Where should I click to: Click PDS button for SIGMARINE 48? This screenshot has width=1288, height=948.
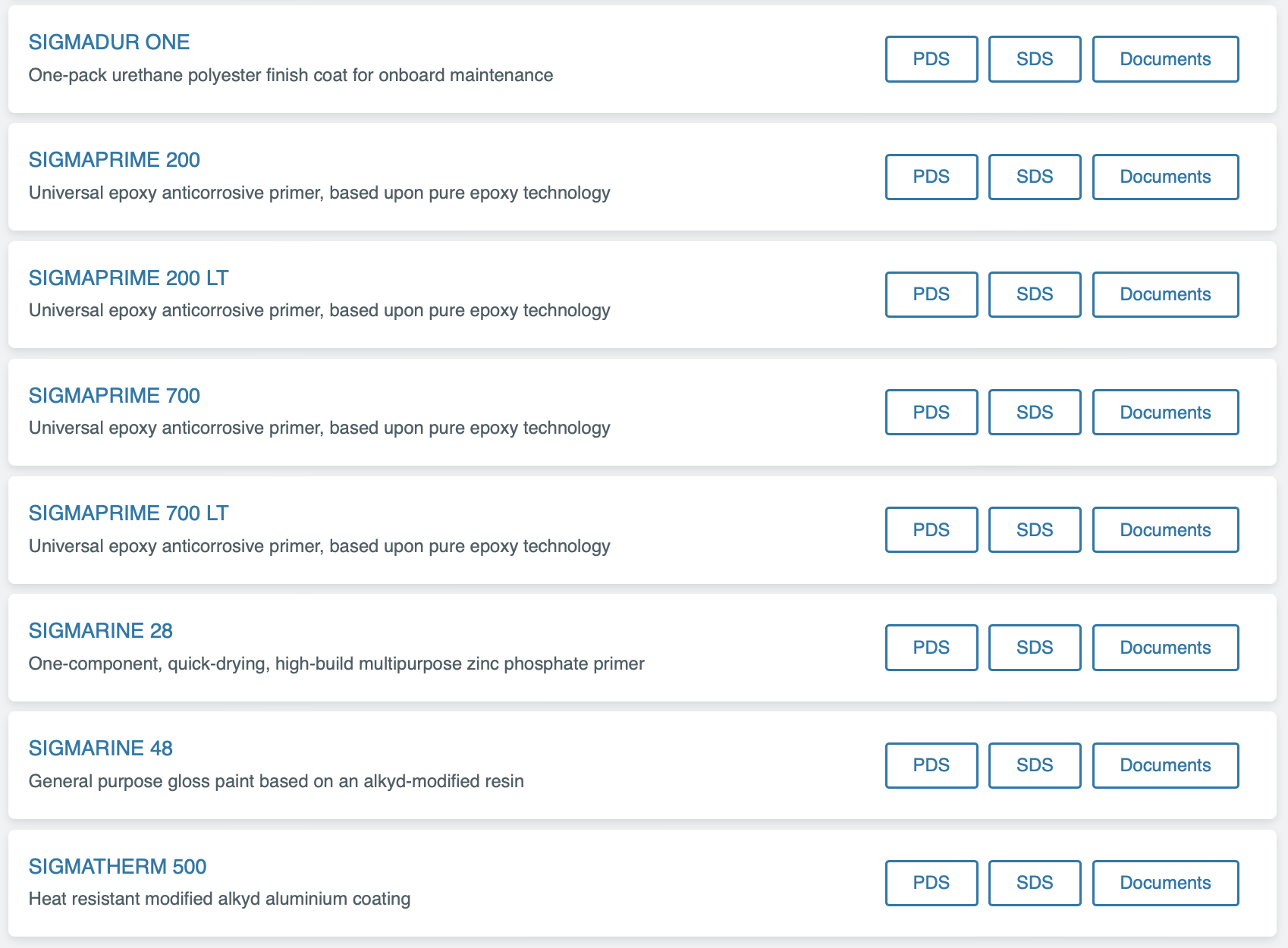(931, 765)
